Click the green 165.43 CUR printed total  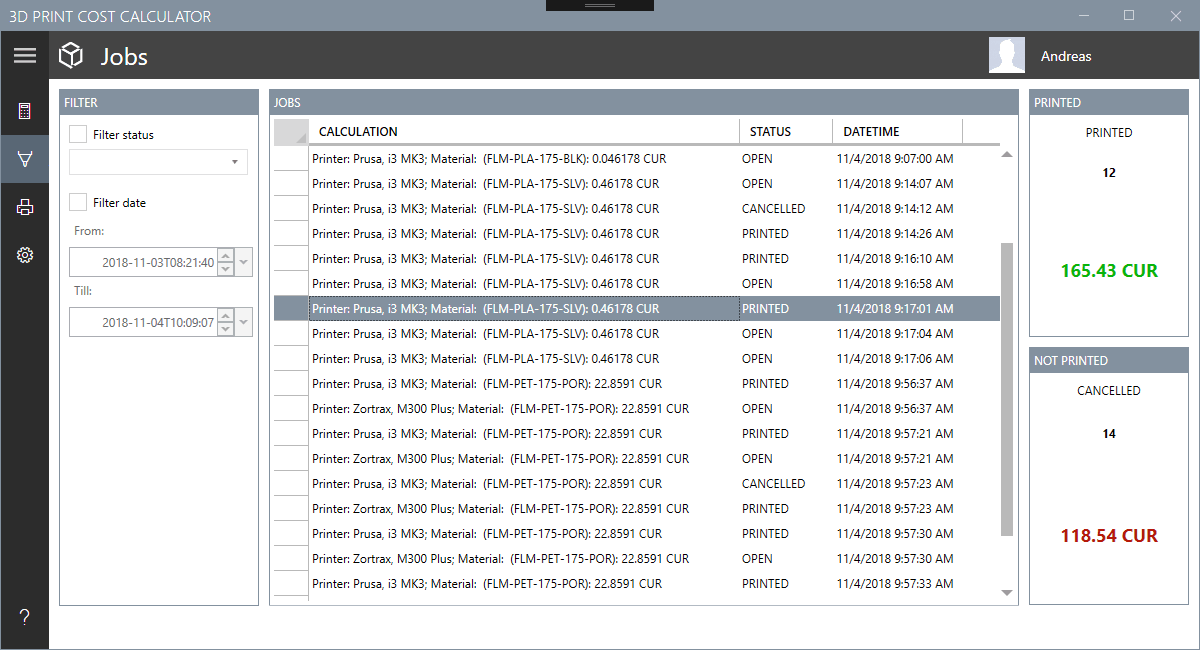click(1109, 271)
